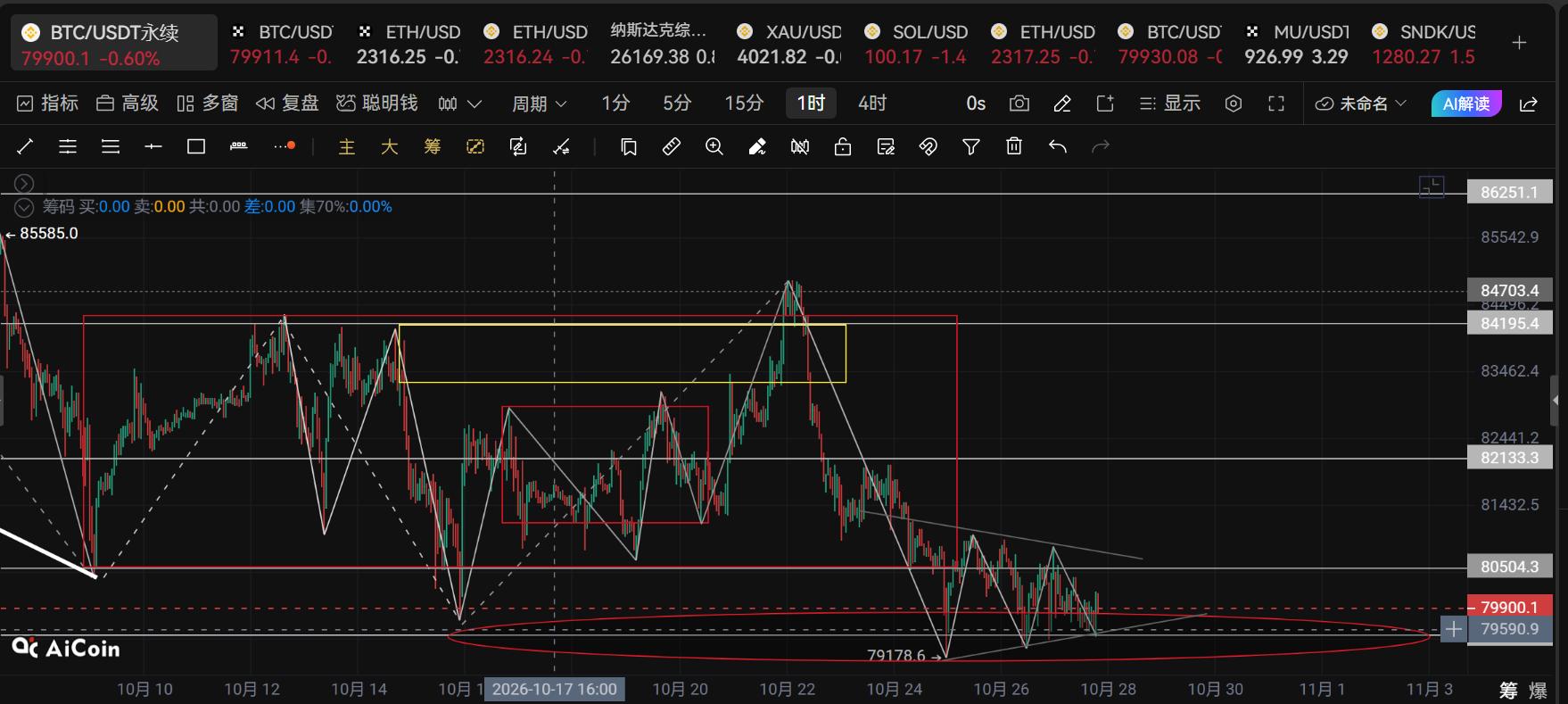Screen dimensions: 1568x704
Task: Toggle the lock drawings icon
Action: 843,146
